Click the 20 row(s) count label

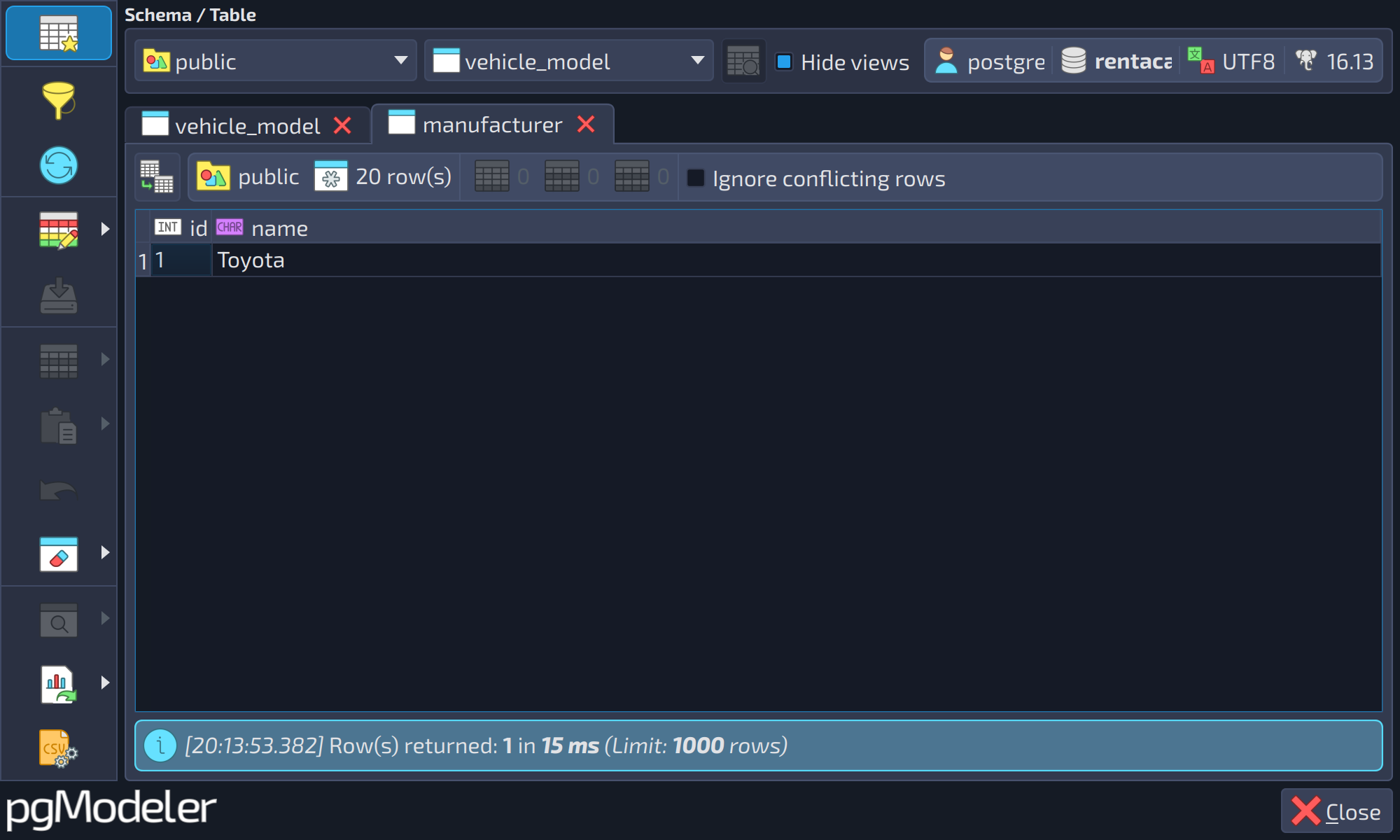[x=403, y=176]
